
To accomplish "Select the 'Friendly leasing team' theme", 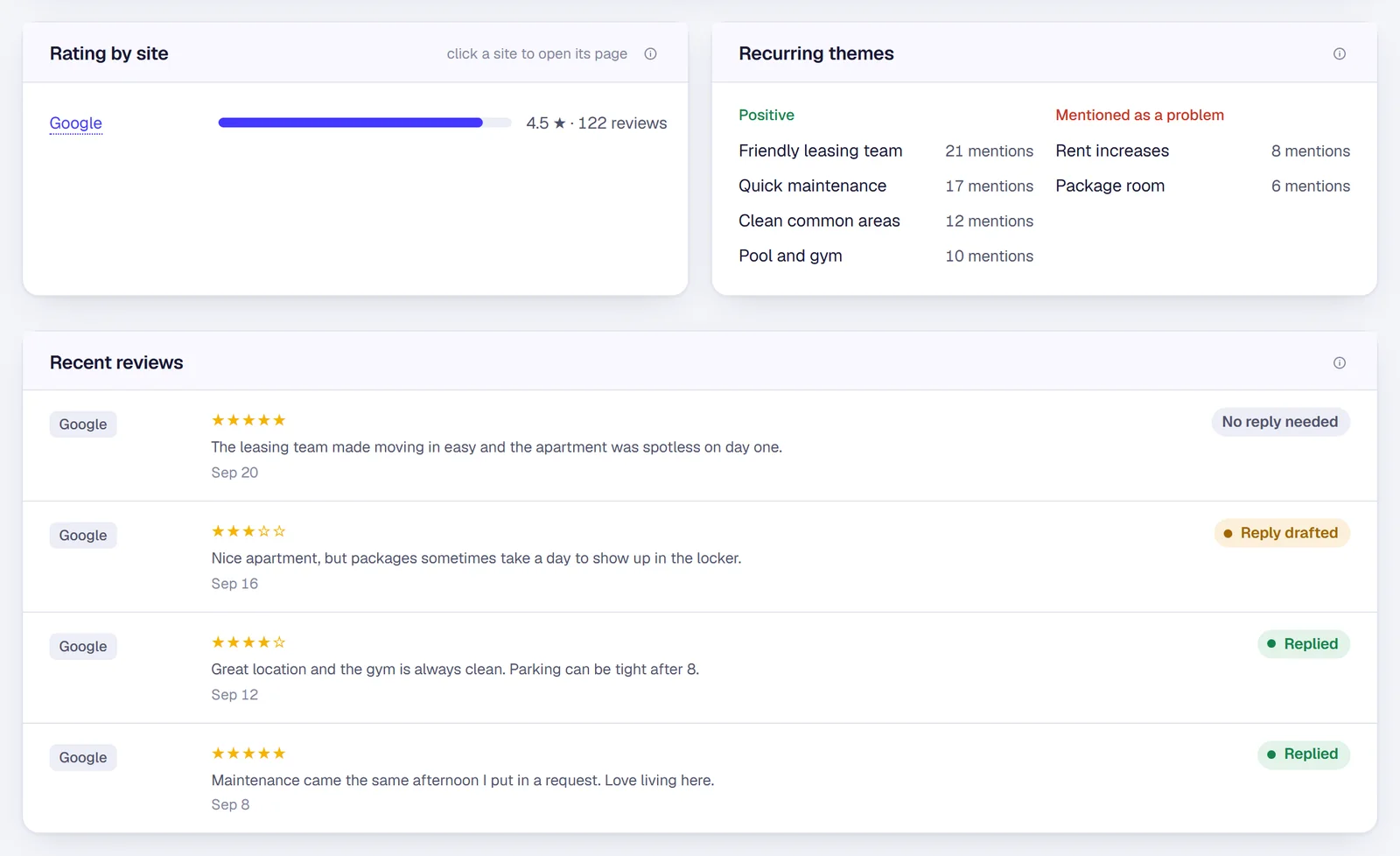I will click(x=820, y=151).
